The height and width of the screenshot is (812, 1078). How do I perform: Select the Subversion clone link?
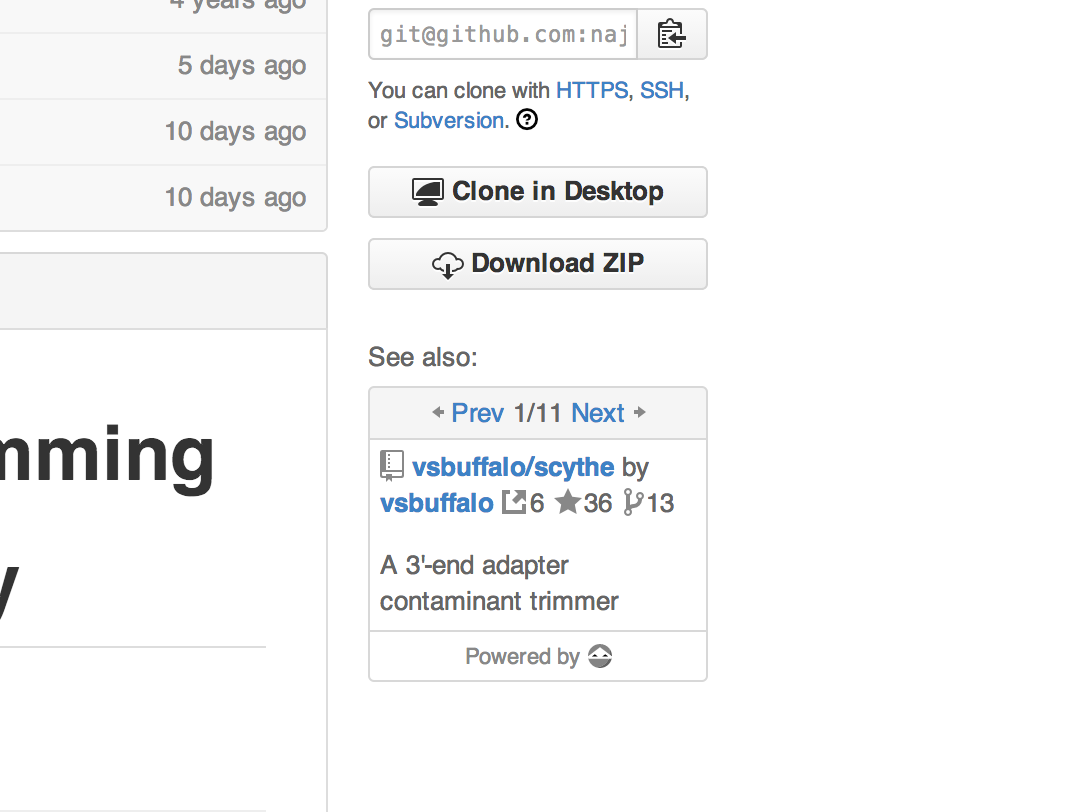click(x=449, y=121)
